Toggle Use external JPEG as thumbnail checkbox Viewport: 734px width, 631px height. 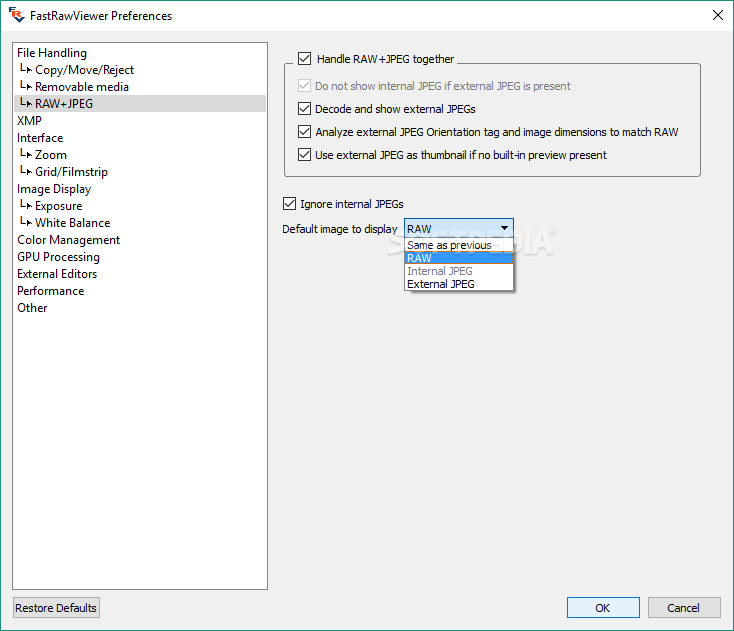click(x=305, y=154)
